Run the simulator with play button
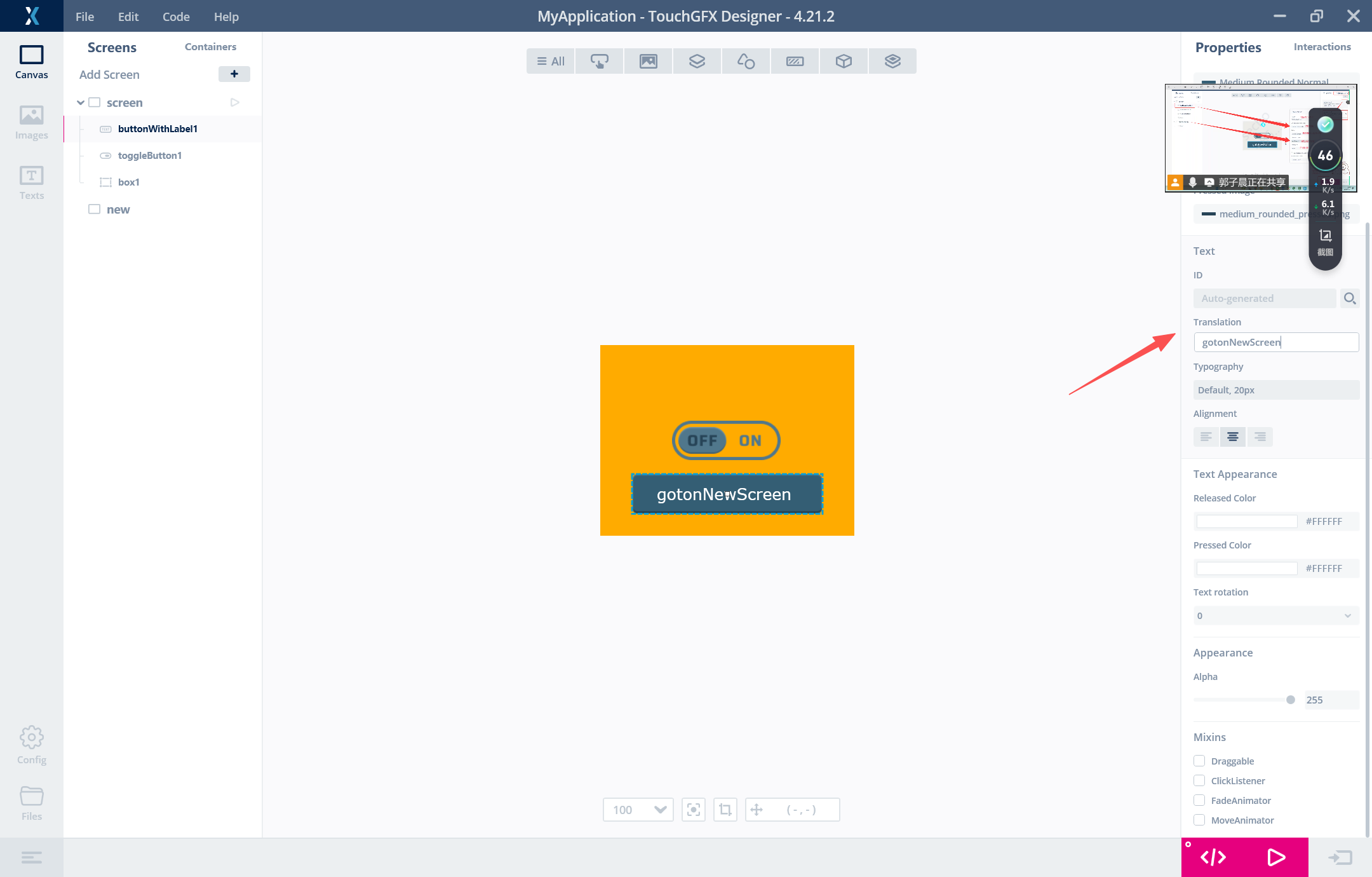The height and width of the screenshot is (877, 1372). [x=1276, y=857]
